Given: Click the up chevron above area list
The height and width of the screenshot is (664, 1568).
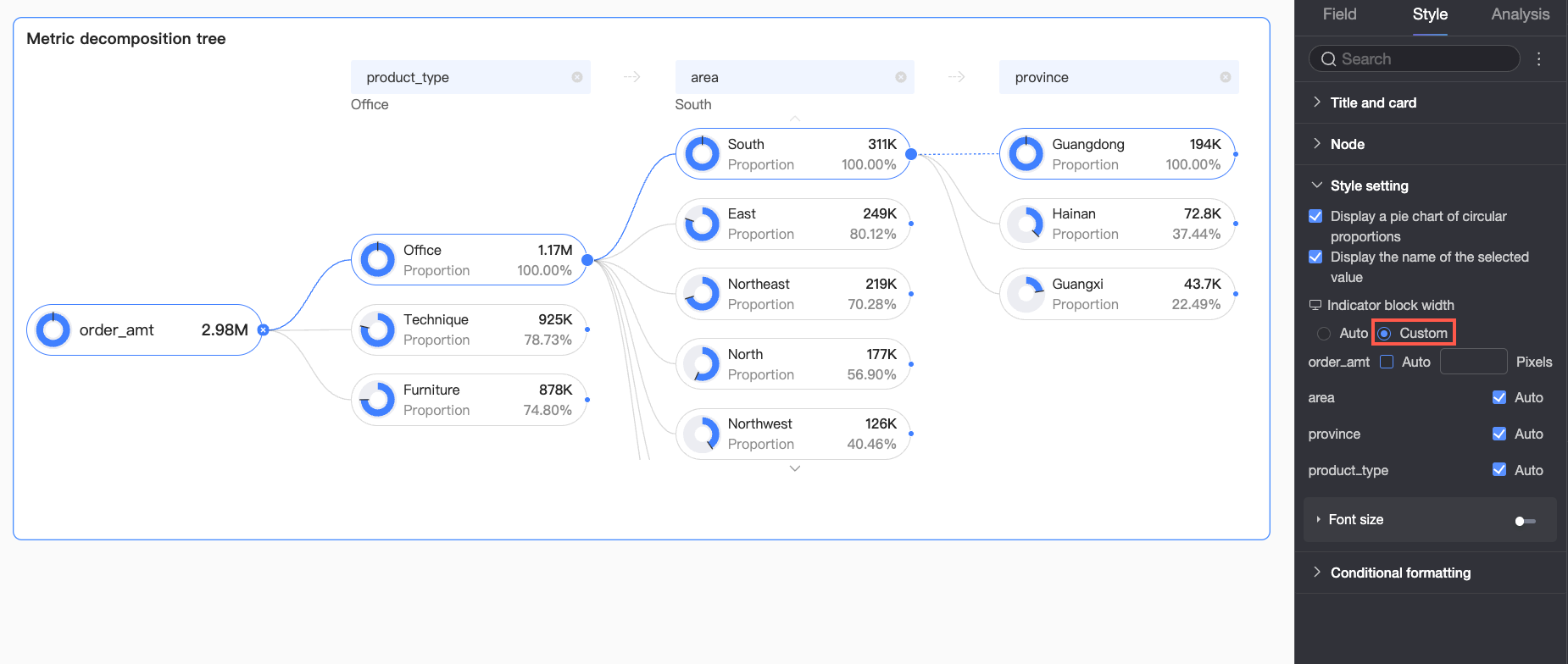Looking at the screenshot, I should click(794, 119).
